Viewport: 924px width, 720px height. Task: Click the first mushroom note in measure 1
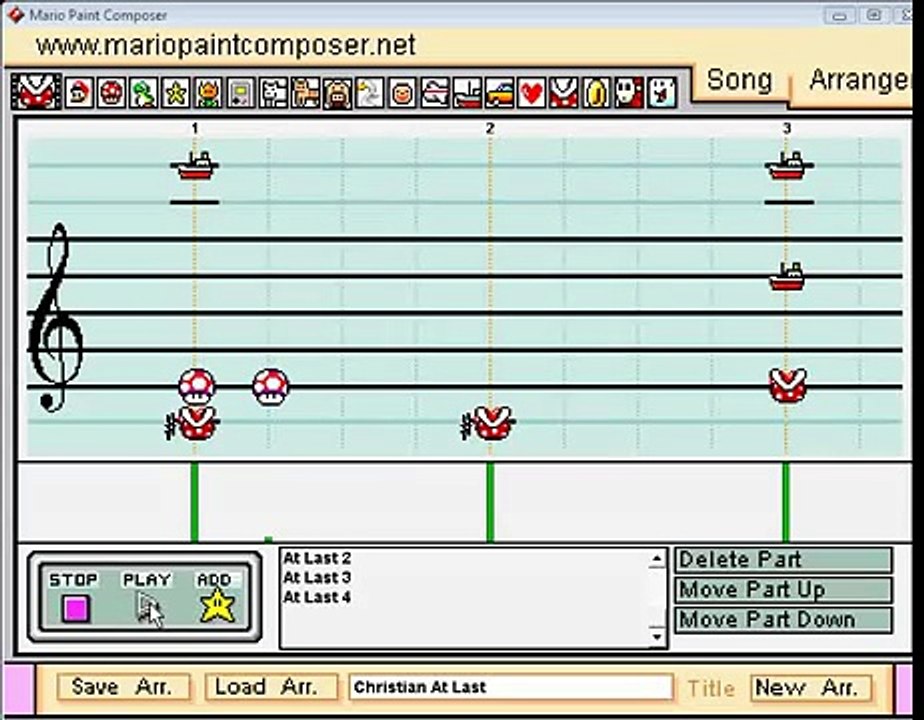tap(196, 387)
